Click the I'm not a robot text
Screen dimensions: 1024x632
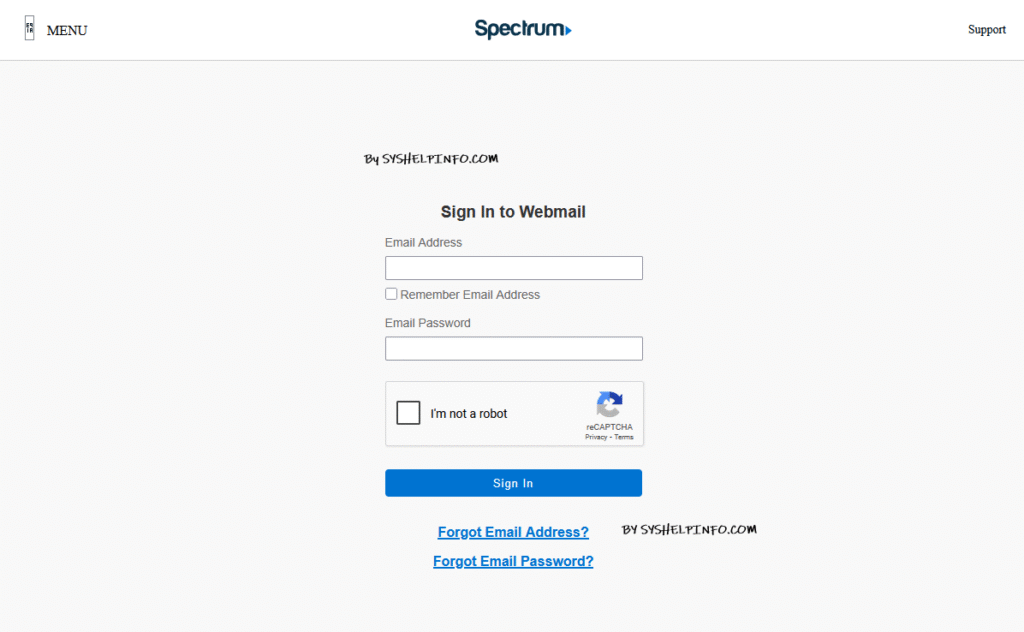coord(469,414)
